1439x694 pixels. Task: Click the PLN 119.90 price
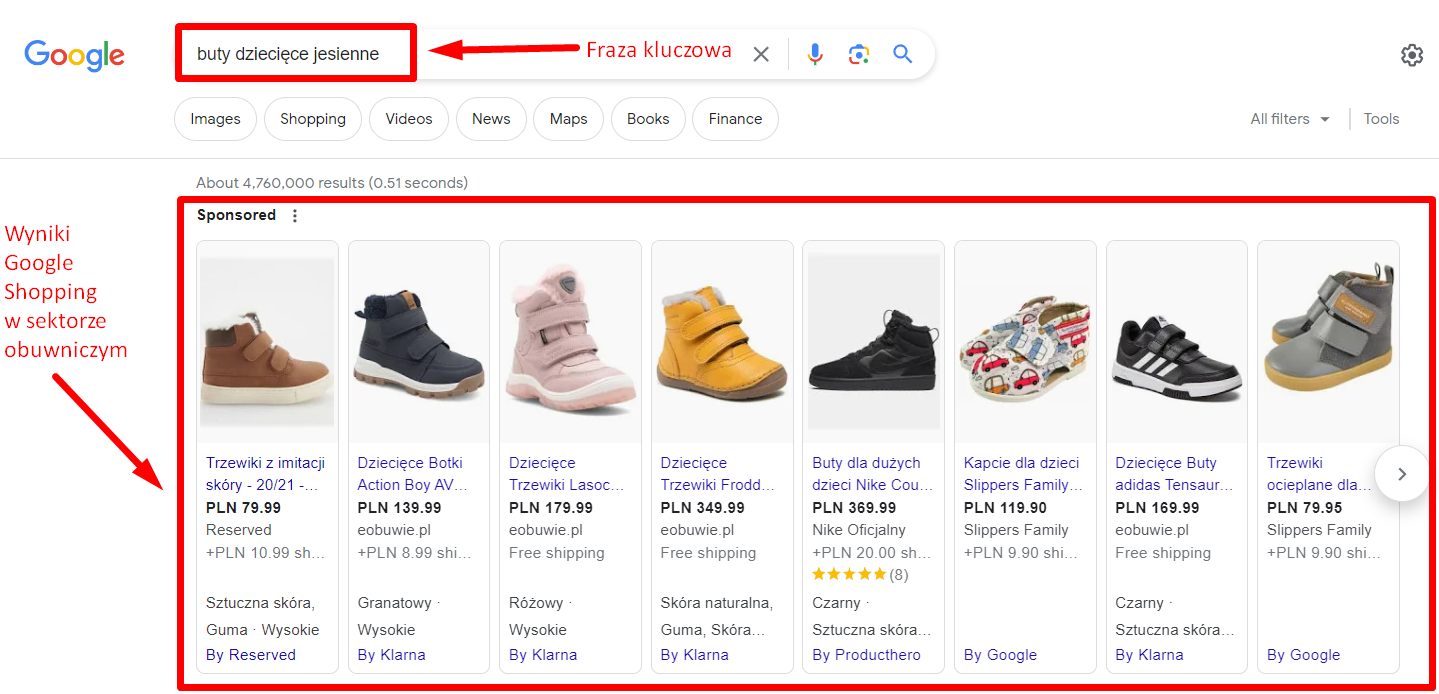point(1005,508)
